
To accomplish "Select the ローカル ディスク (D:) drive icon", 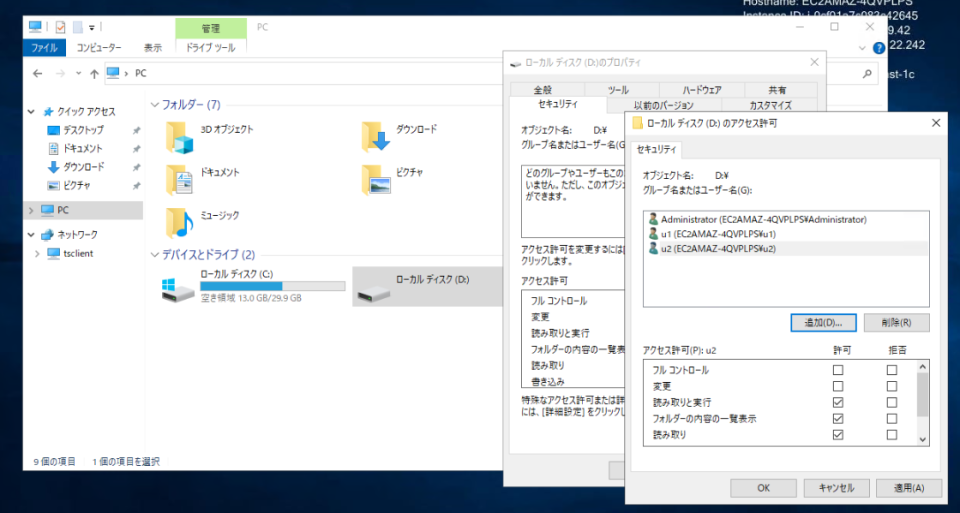I will [373, 293].
